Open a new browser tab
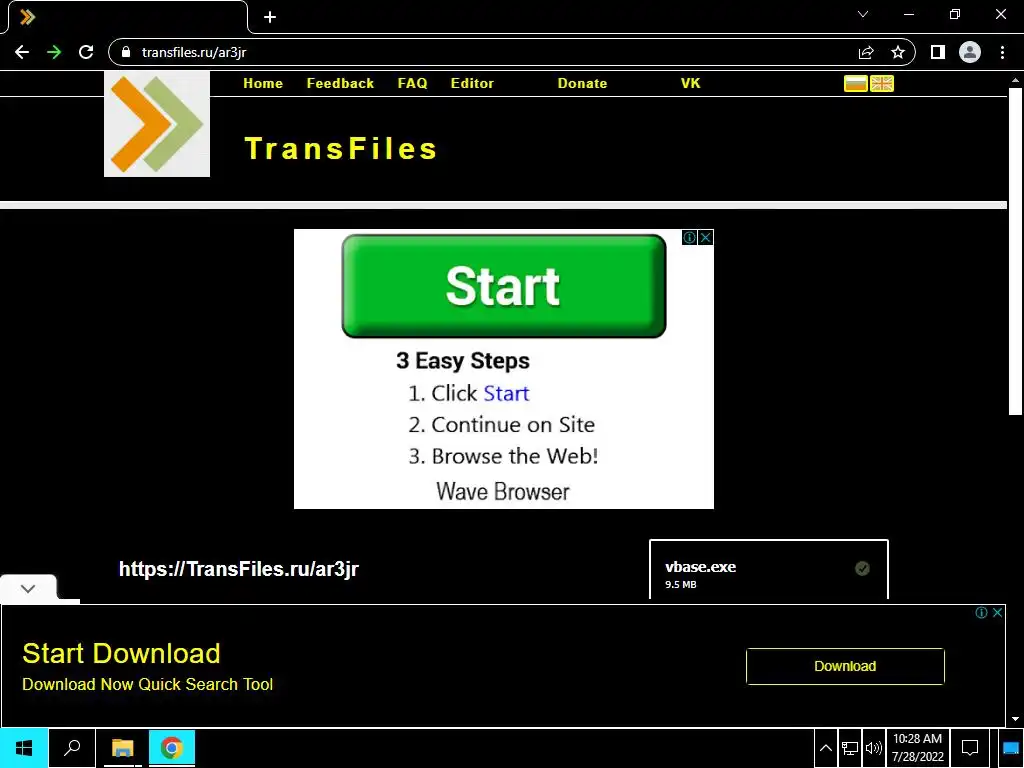The image size is (1024, 768). [270, 17]
